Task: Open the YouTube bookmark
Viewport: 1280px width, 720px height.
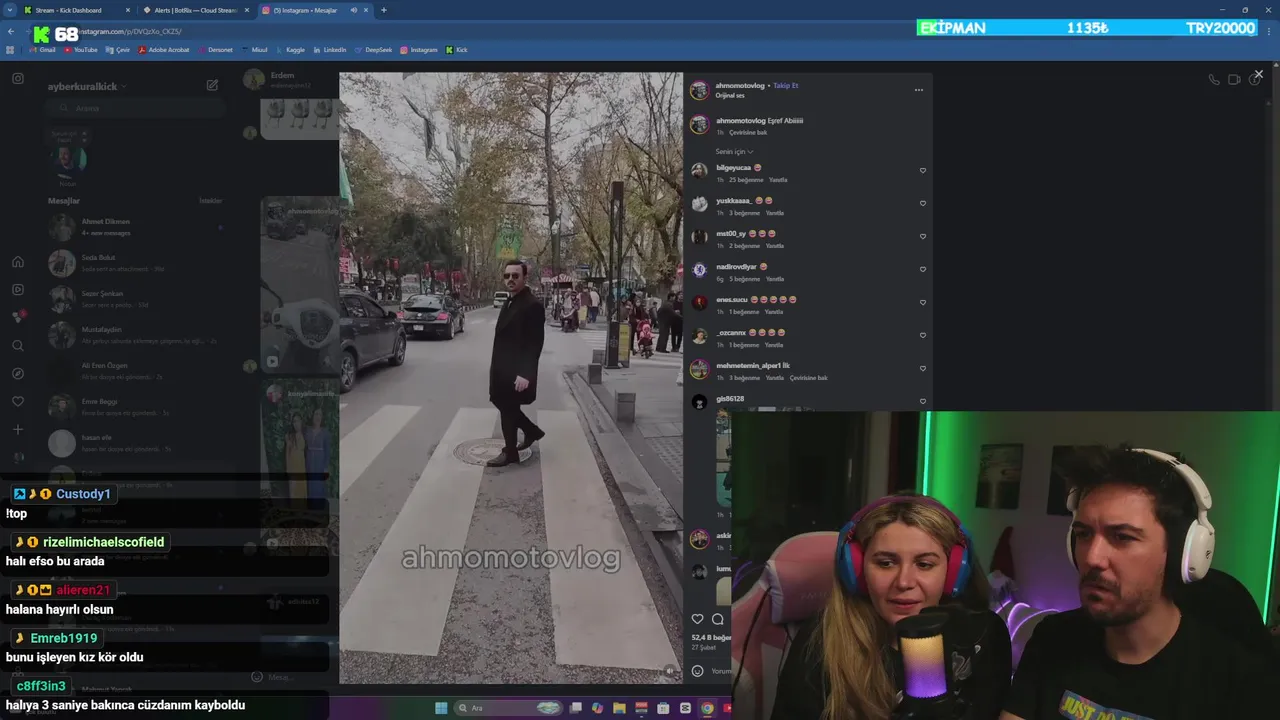Action: point(80,50)
